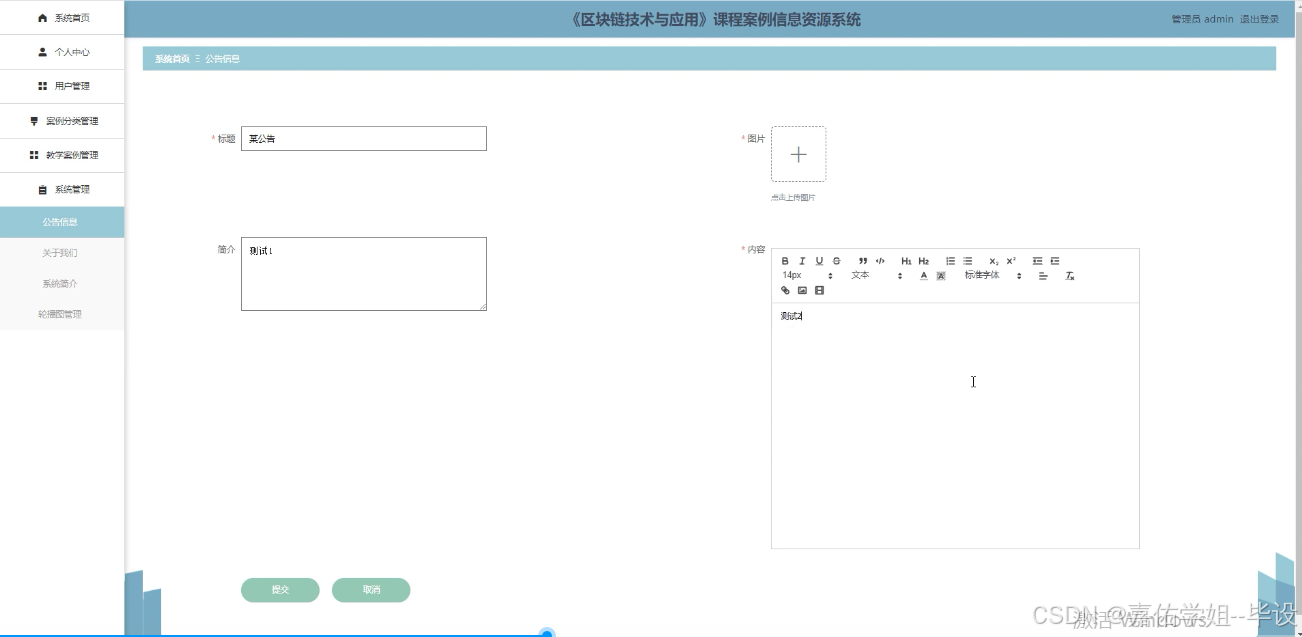Apply Heading 2 (H2) style
Viewport: 1302px width, 637px height.
923,261
